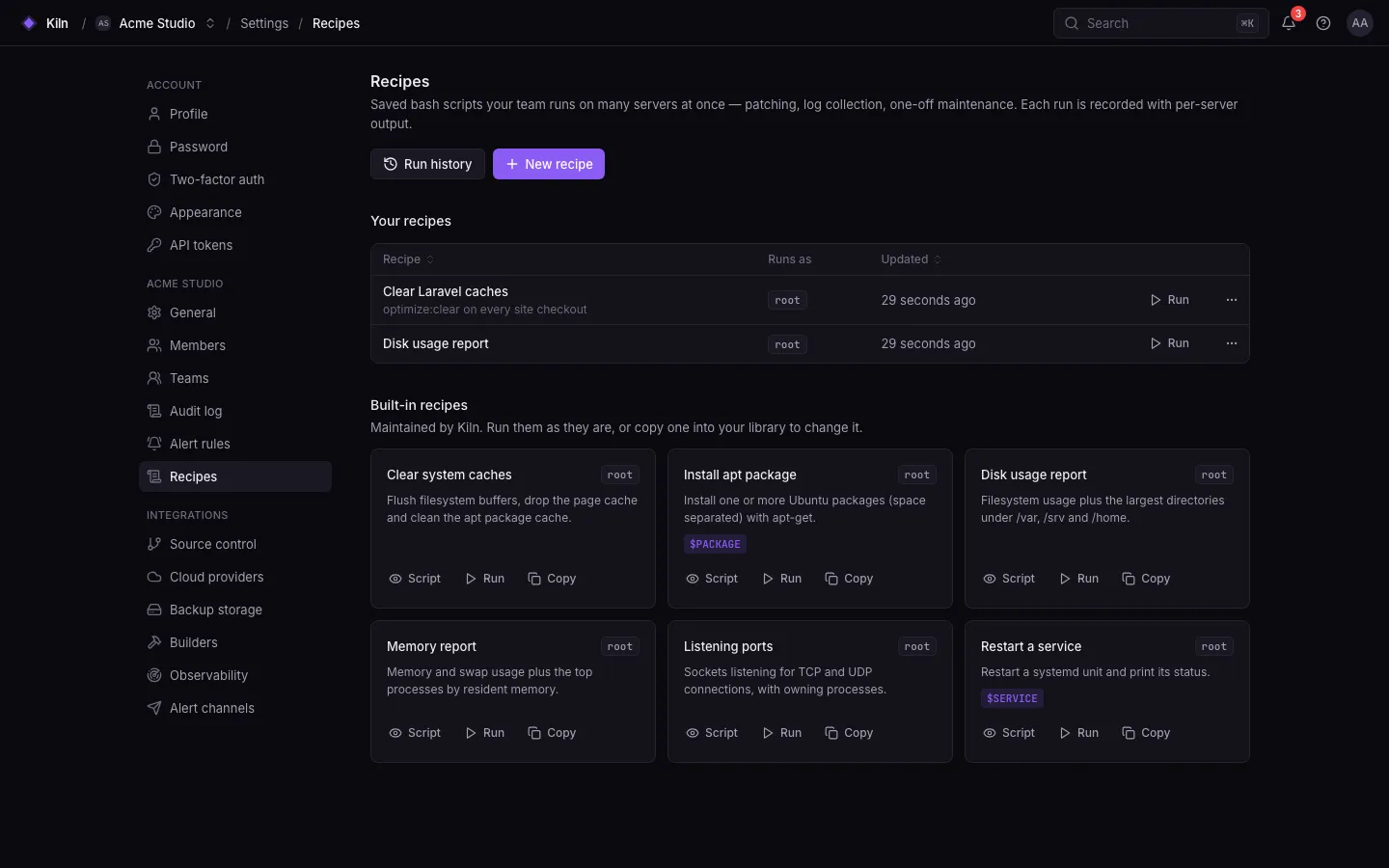The width and height of the screenshot is (1389, 868).
Task: Open more options for Clear Laravel caches
Action: click(1232, 300)
